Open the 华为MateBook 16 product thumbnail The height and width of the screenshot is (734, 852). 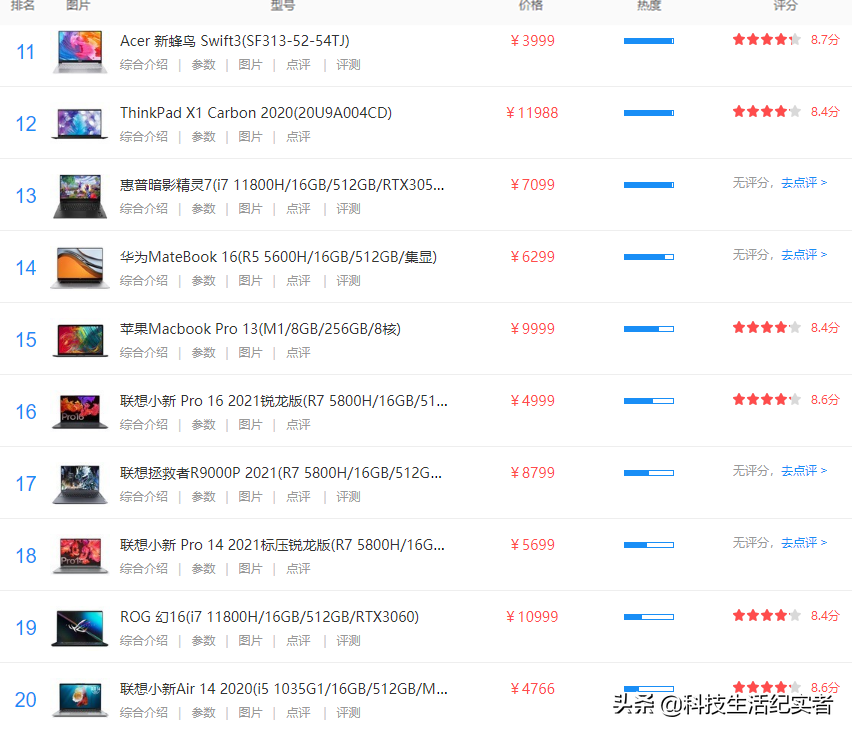(x=80, y=268)
